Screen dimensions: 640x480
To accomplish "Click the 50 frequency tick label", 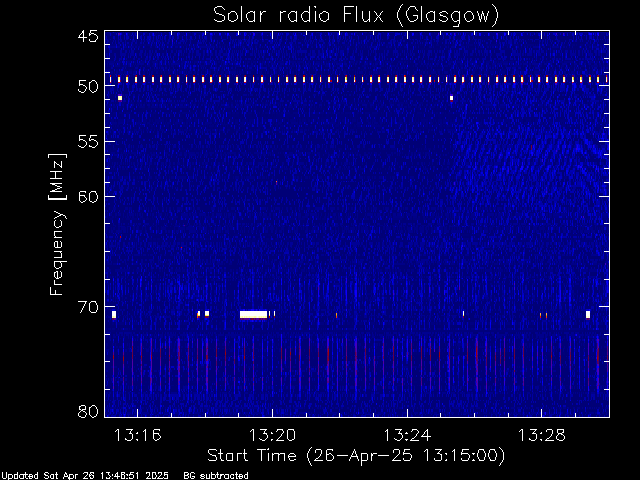I will (x=88, y=86).
